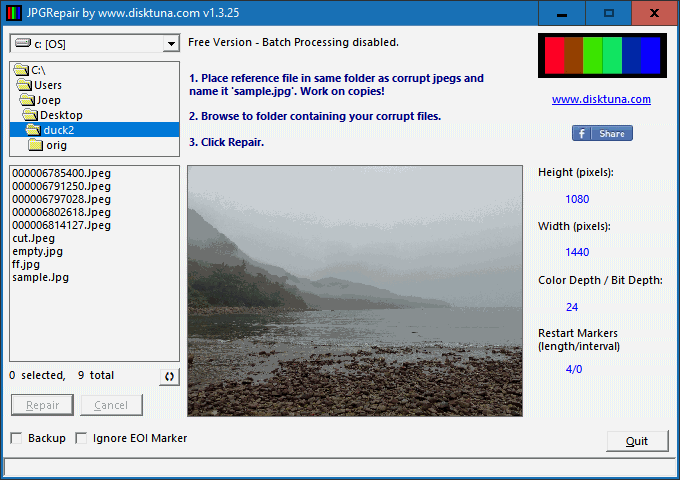Click the JPGRepair app icon in title bar

pos(13,13)
